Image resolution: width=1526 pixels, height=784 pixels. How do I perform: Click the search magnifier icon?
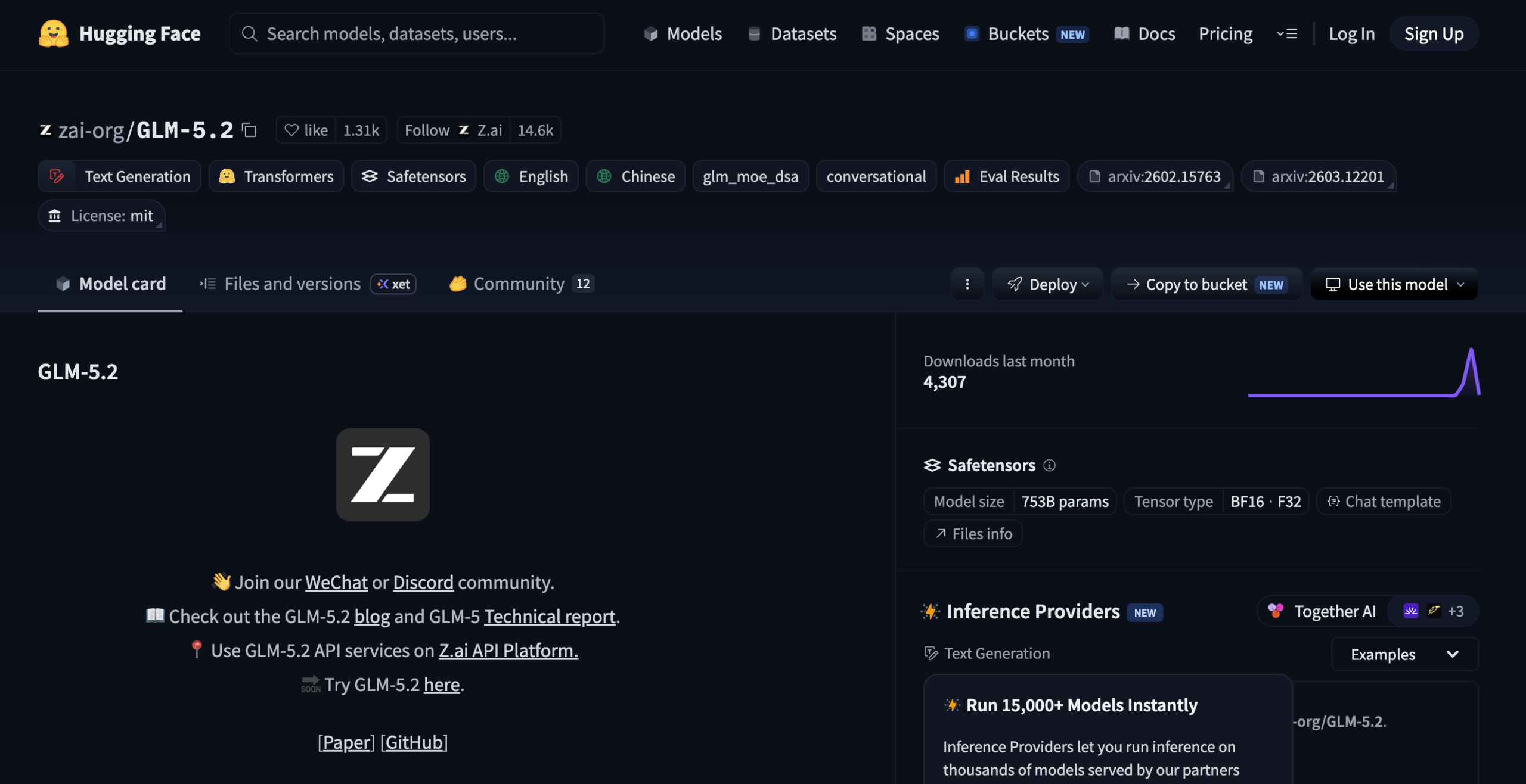coord(249,33)
